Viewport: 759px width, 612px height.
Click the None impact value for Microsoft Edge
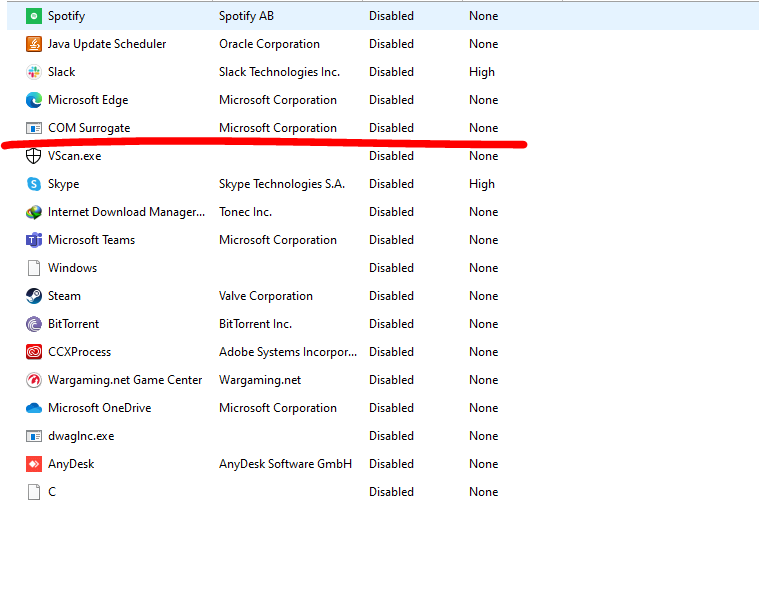pyautogui.click(x=484, y=100)
